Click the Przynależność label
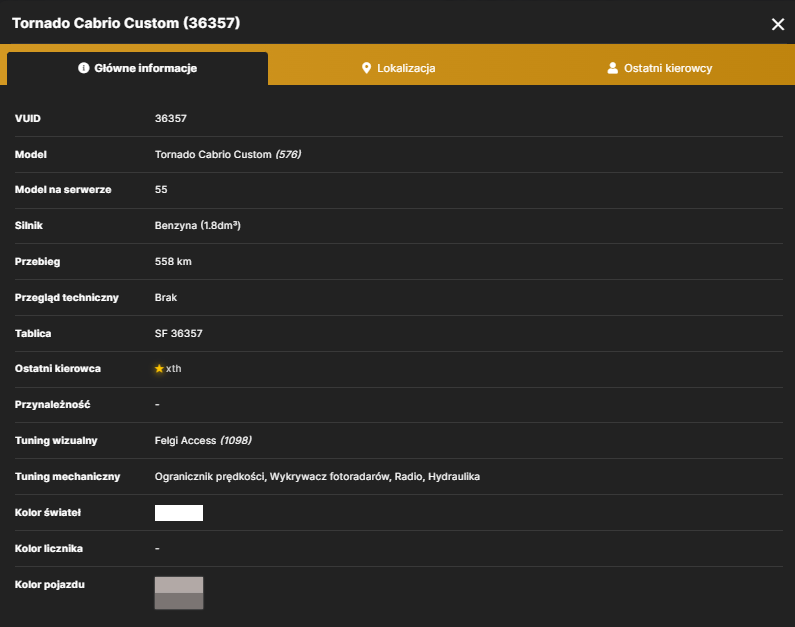The width and height of the screenshot is (795, 627). (52, 404)
